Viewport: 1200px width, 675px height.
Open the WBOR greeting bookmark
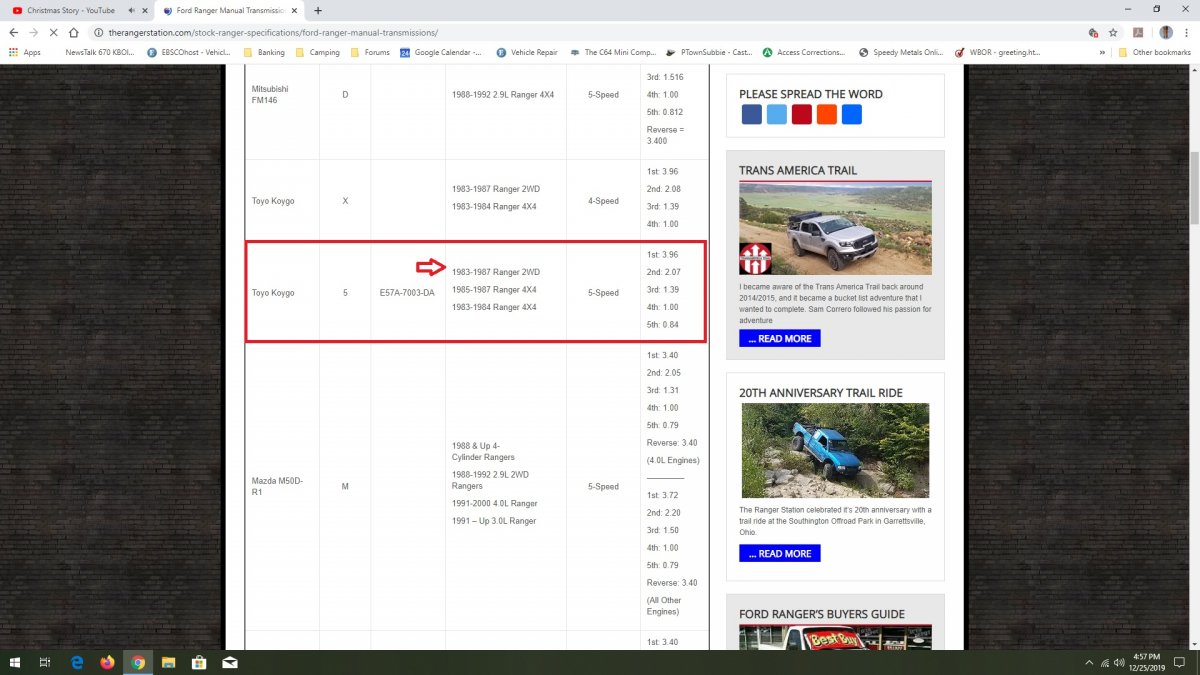[x=1000, y=52]
